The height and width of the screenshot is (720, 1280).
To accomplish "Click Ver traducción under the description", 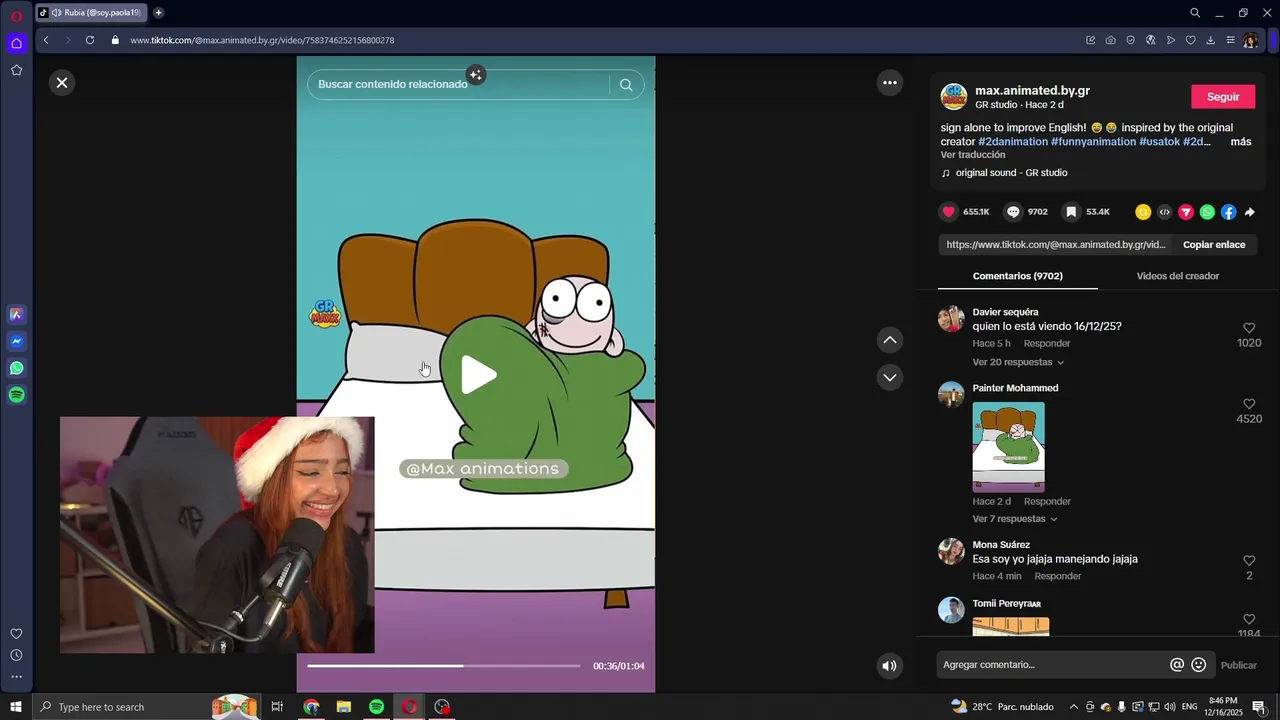I will pos(972,155).
